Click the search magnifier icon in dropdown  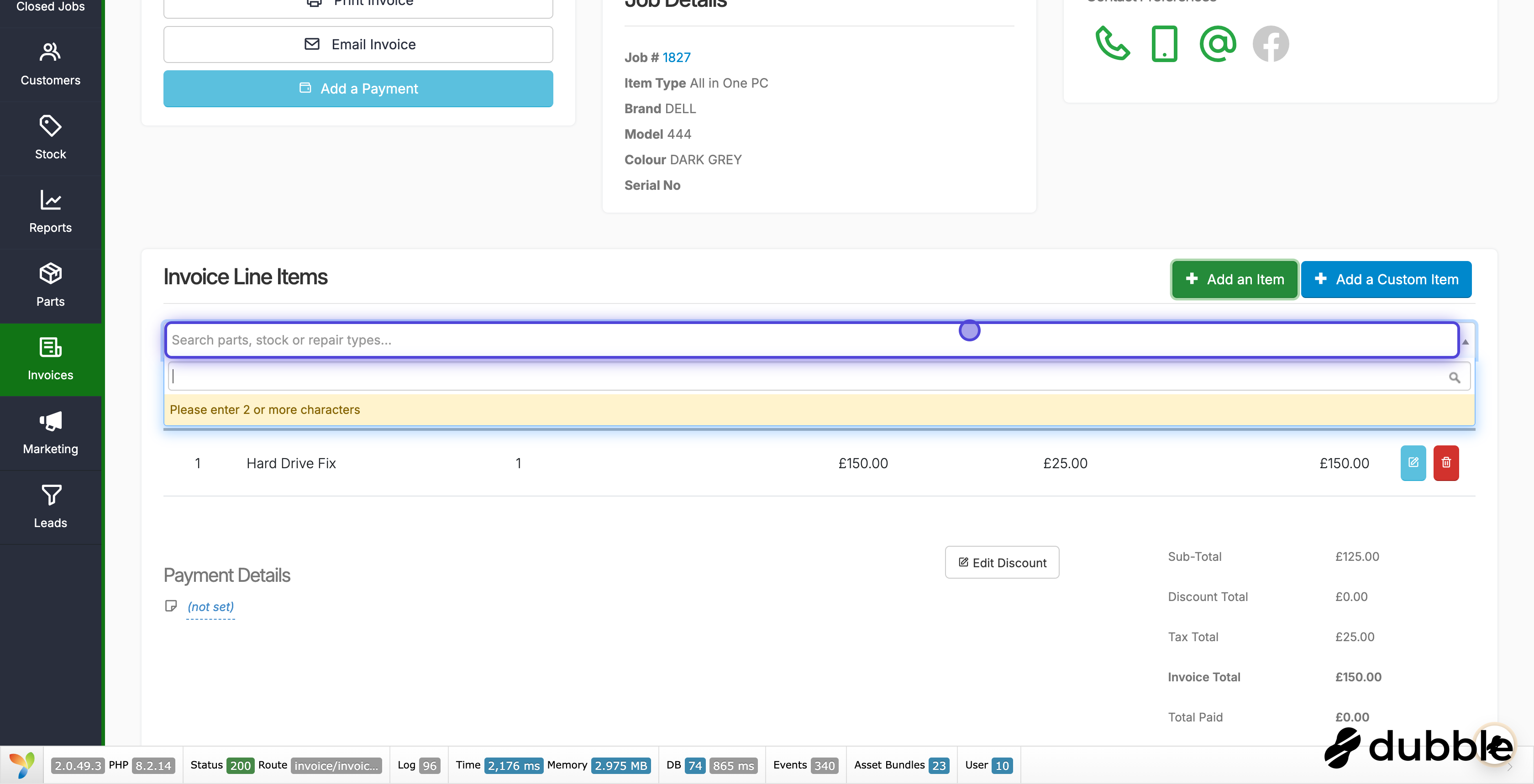coord(1454,377)
